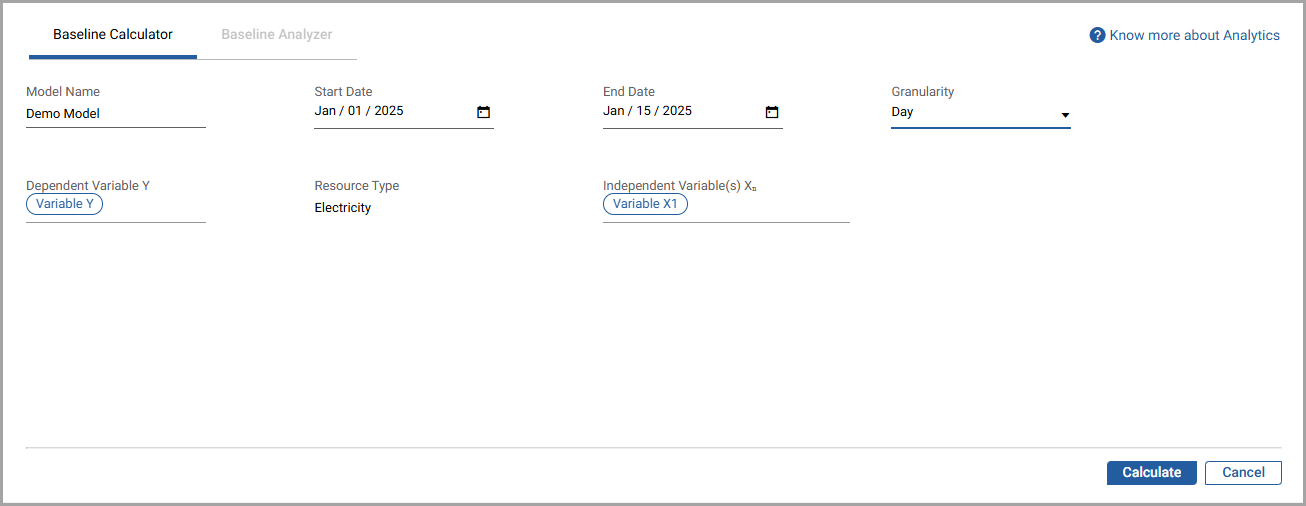Select the day 15 in End Date
This screenshot has height=506, width=1306.
pos(644,111)
